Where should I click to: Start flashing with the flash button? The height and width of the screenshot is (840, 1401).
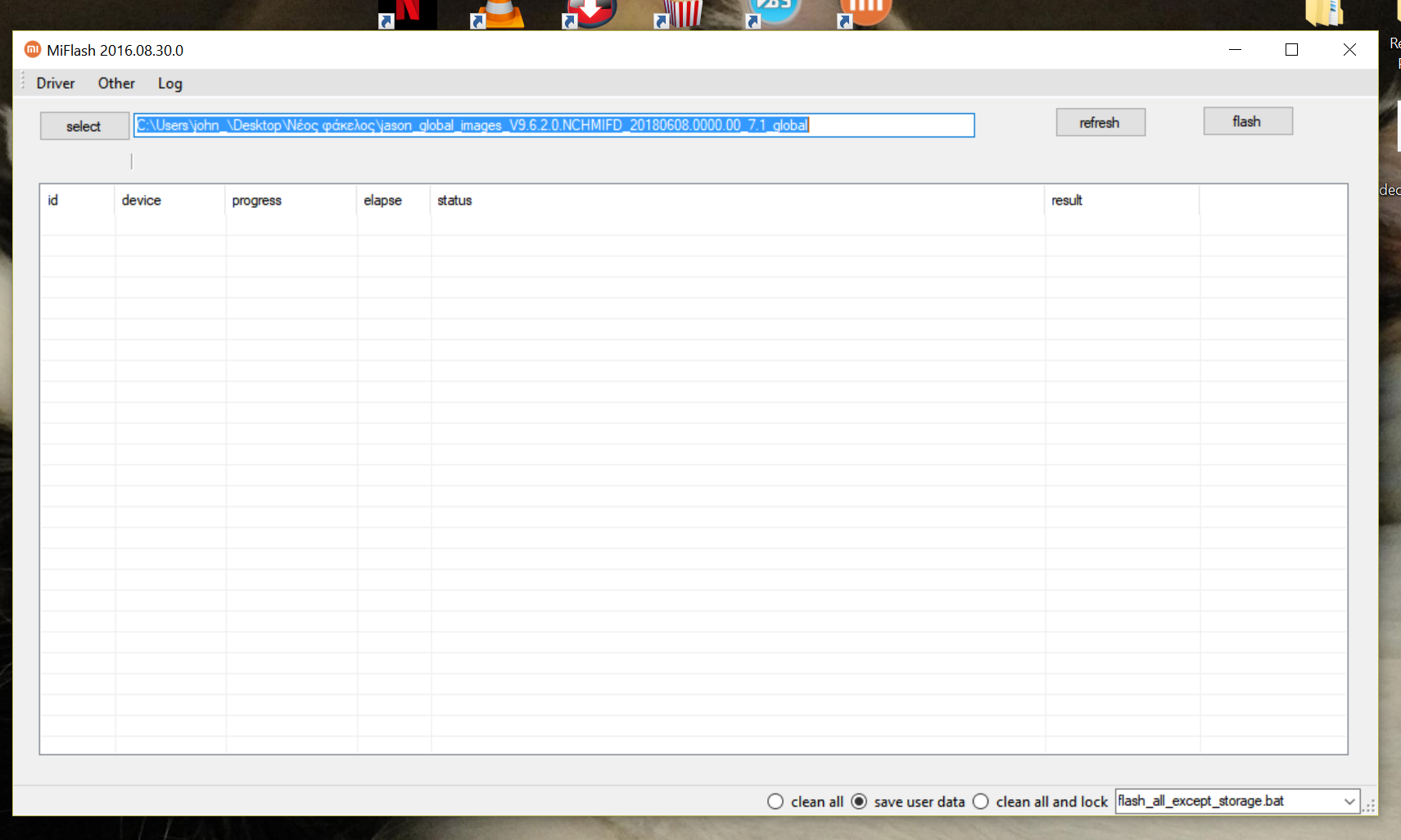[x=1248, y=121]
